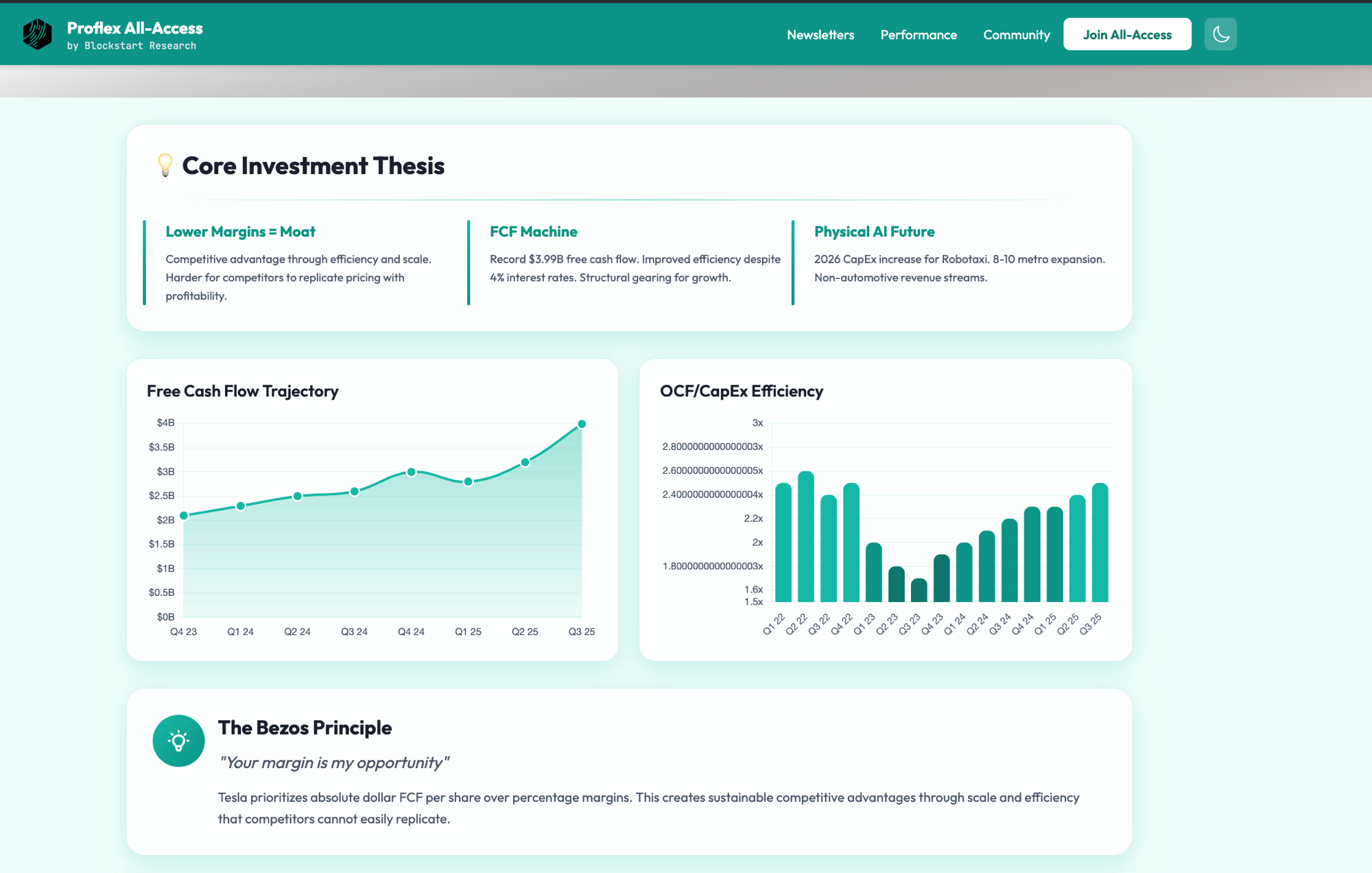Screen dimensions: 1372x873
Task: Click the 'Q3 25' x-axis label on FCF chart
Action: (x=582, y=632)
